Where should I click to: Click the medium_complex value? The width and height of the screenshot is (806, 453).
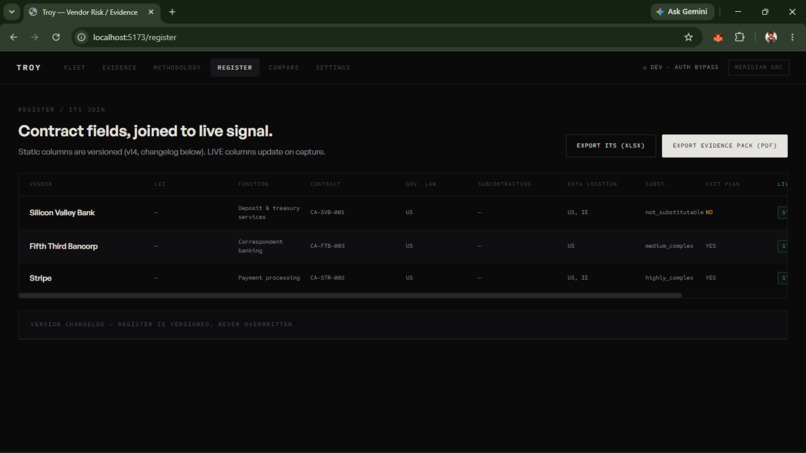(669, 246)
